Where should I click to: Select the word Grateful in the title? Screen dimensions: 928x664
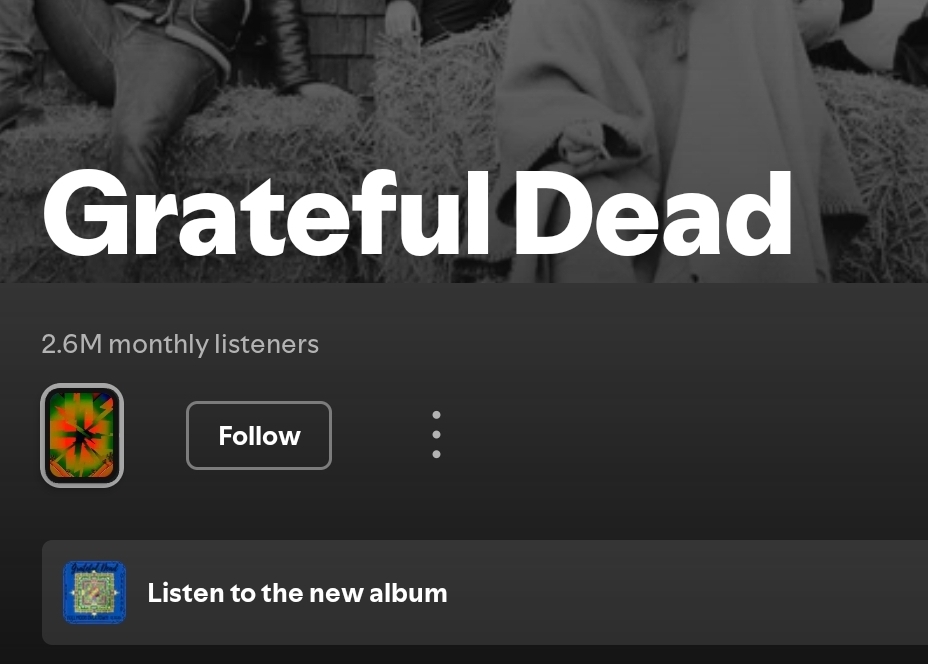(x=266, y=214)
